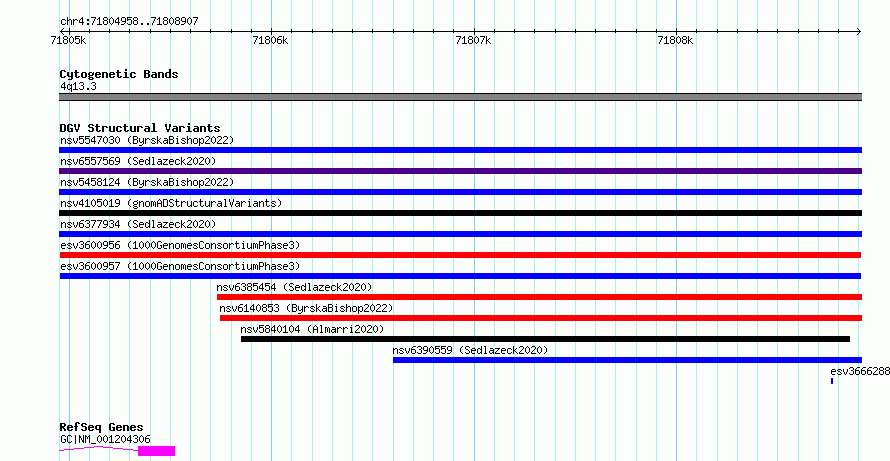890x461 pixels.
Task: Click the blue nsv5547030 variant bar
Action: pos(460,150)
